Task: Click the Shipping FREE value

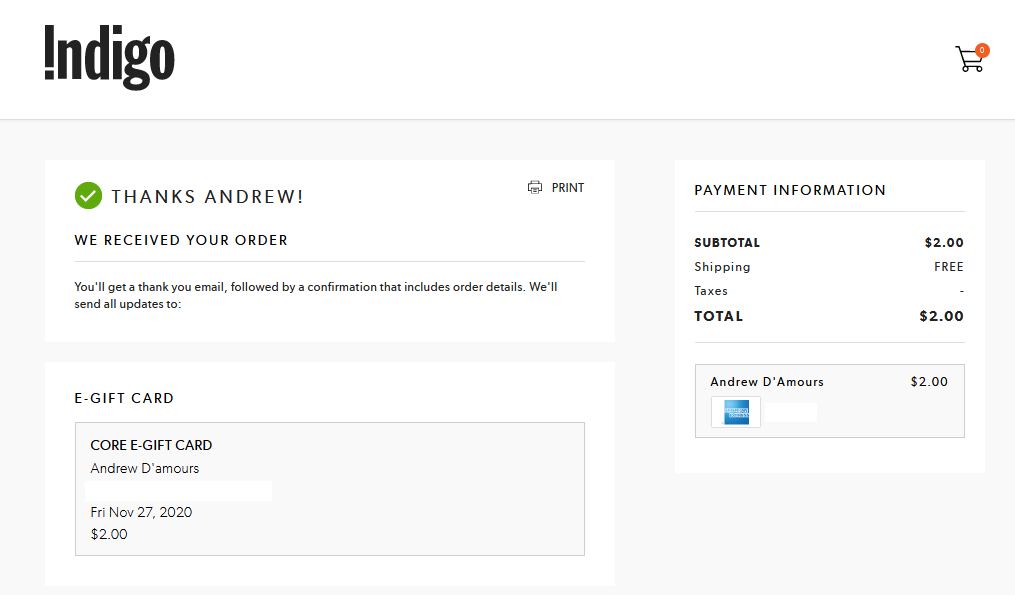Action: point(949,267)
